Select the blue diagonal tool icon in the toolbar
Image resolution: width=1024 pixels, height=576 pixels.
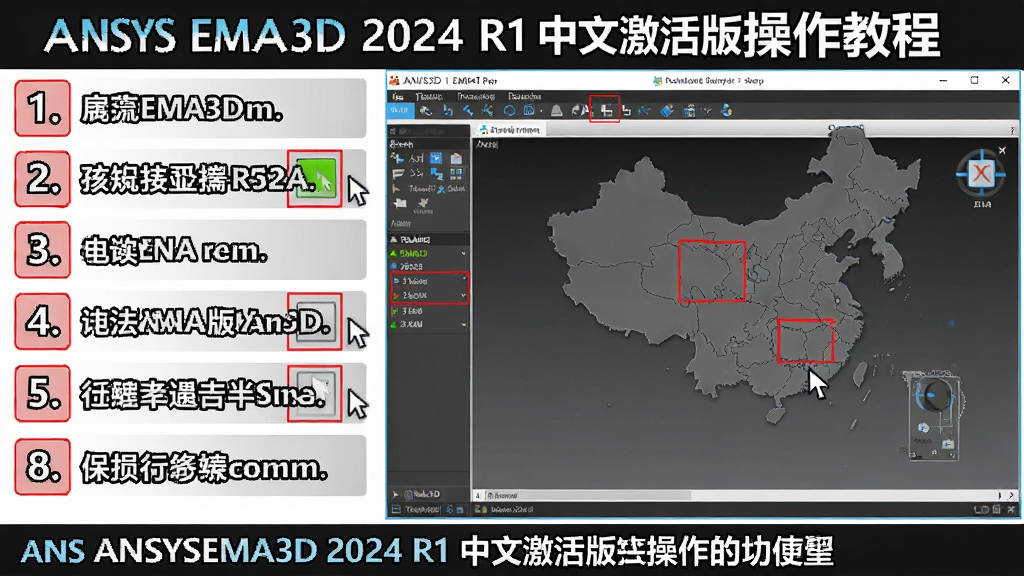point(468,110)
